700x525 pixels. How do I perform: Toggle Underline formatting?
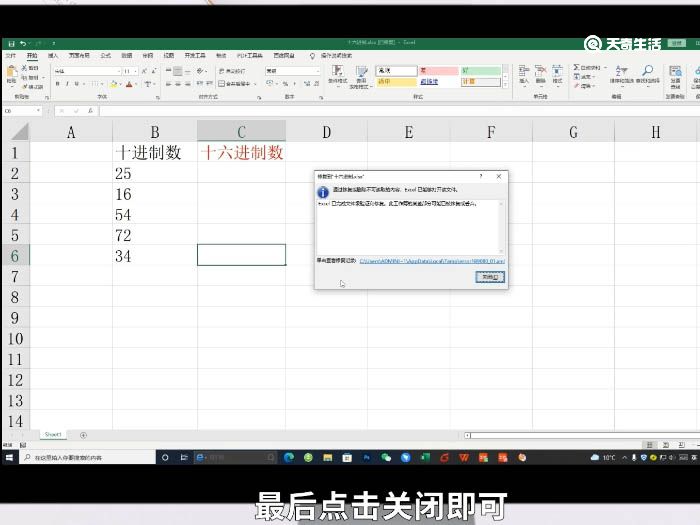click(x=77, y=83)
